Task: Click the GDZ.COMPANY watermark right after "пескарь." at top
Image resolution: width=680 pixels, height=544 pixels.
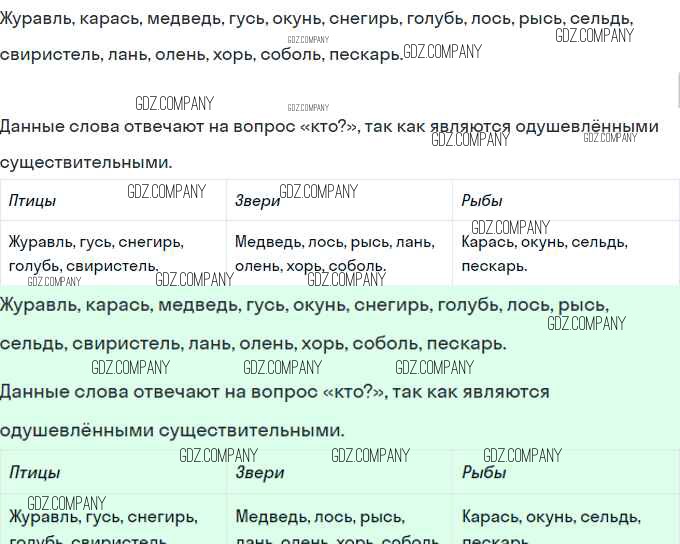Action: (x=443, y=52)
